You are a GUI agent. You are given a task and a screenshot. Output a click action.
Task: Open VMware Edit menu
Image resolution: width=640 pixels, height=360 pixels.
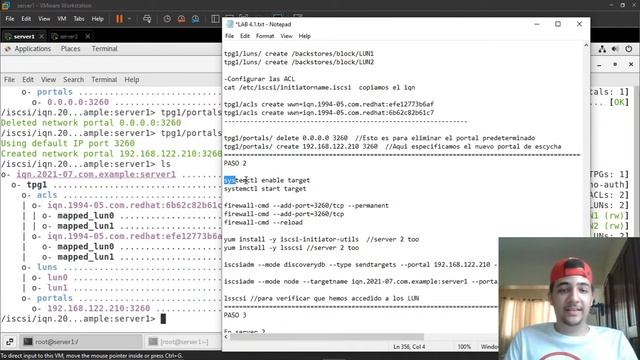[x=26, y=19]
